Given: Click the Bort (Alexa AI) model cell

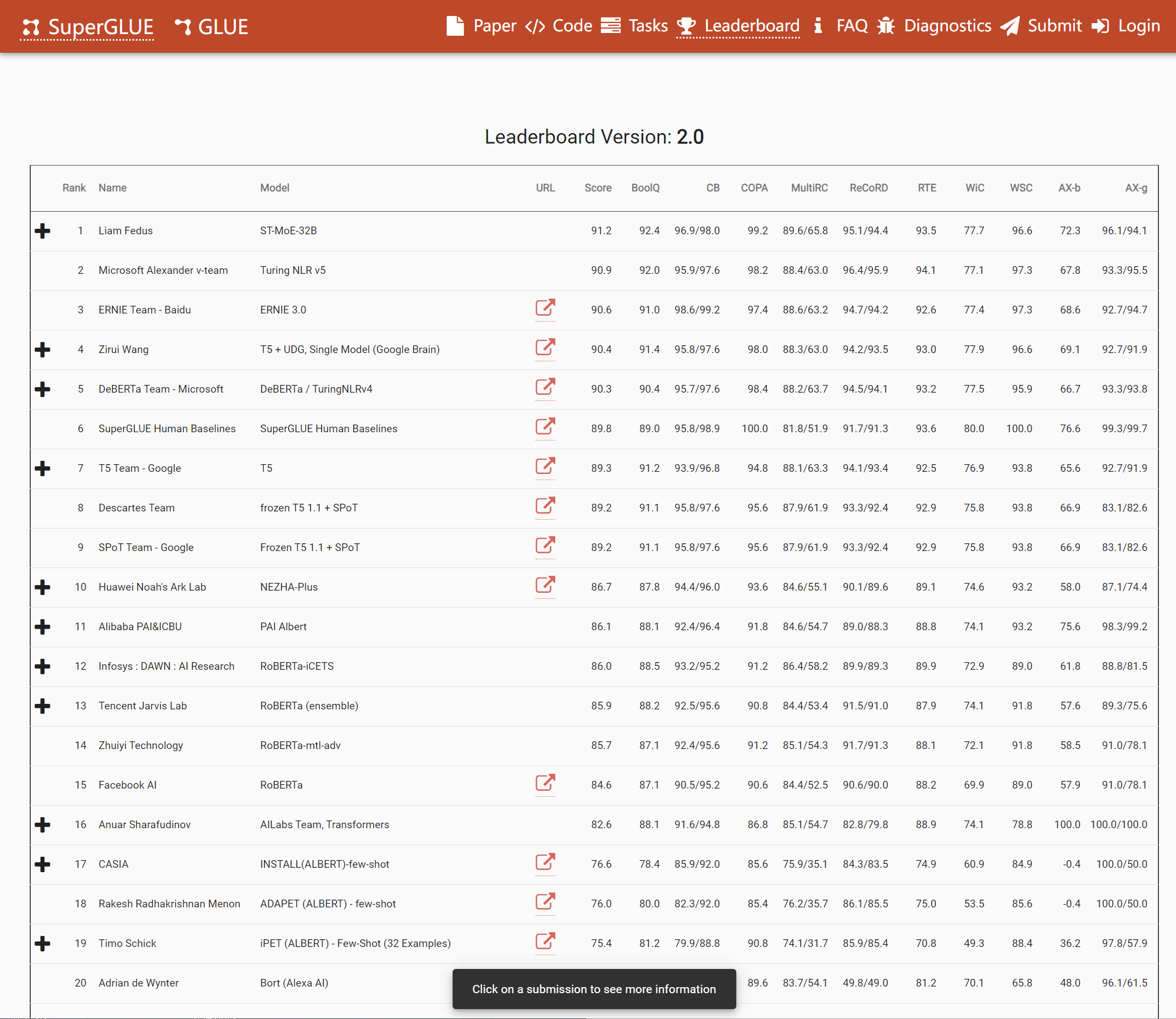Looking at the screenshot, I should (294, 983).
